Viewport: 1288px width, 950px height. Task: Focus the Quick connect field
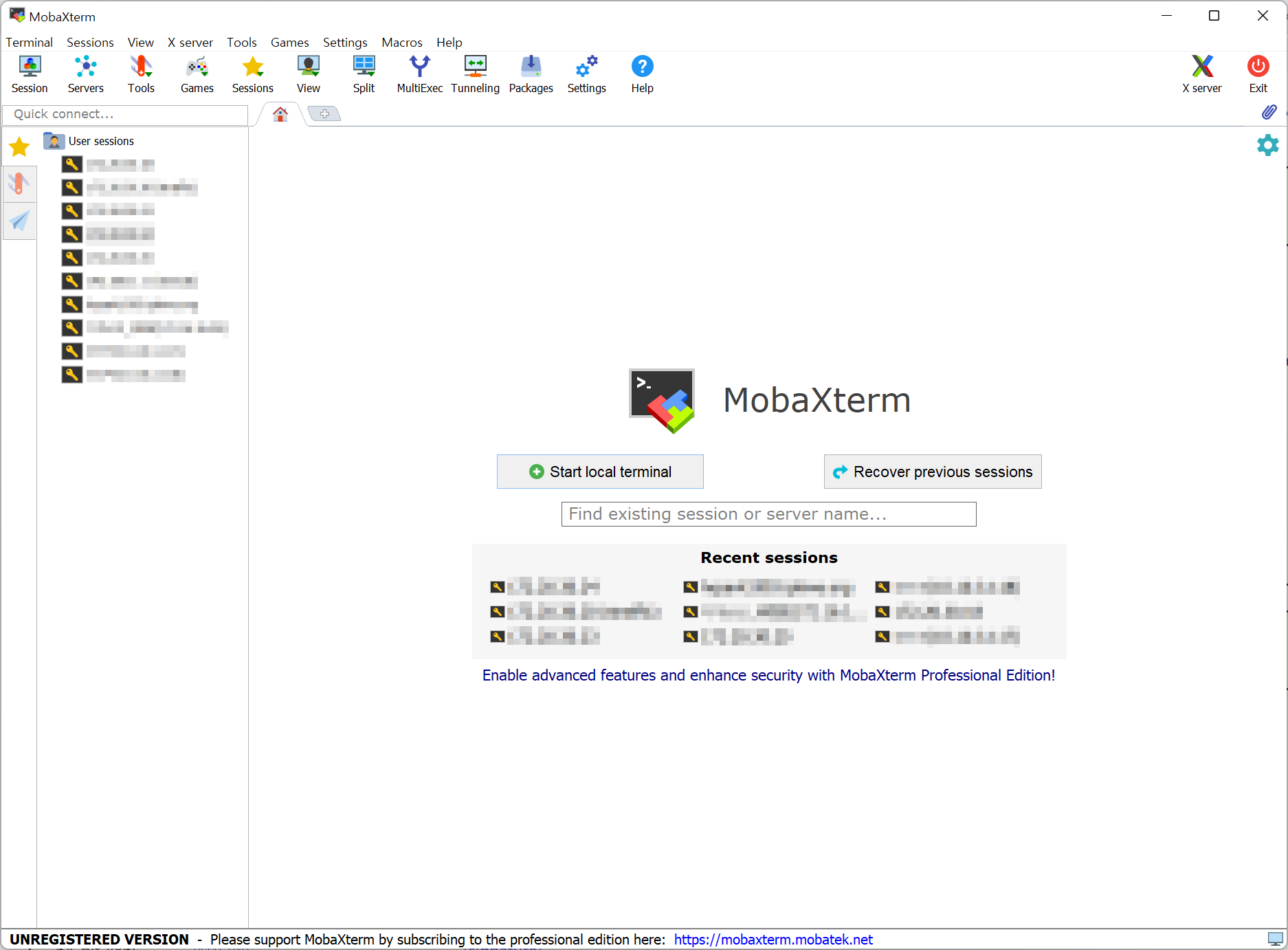point(125,114)
